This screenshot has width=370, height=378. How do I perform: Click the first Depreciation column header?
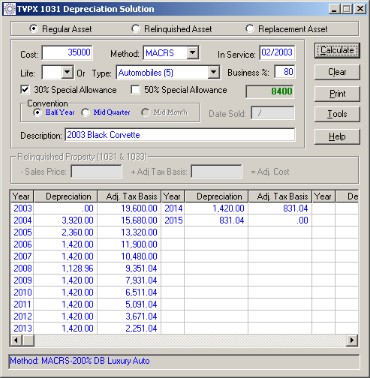(x=66, y=197)
